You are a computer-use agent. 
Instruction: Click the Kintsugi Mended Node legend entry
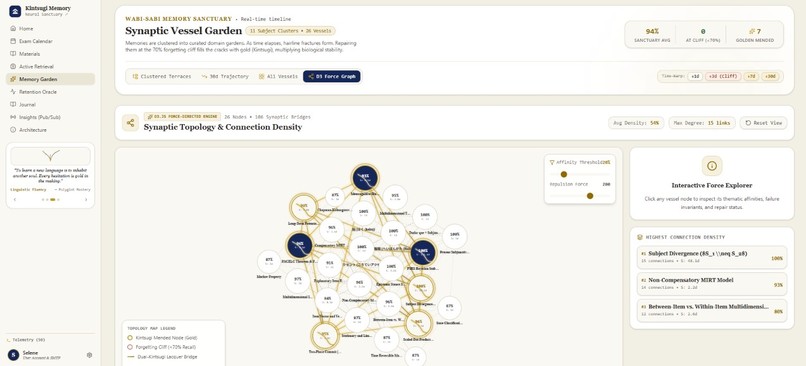162,338
